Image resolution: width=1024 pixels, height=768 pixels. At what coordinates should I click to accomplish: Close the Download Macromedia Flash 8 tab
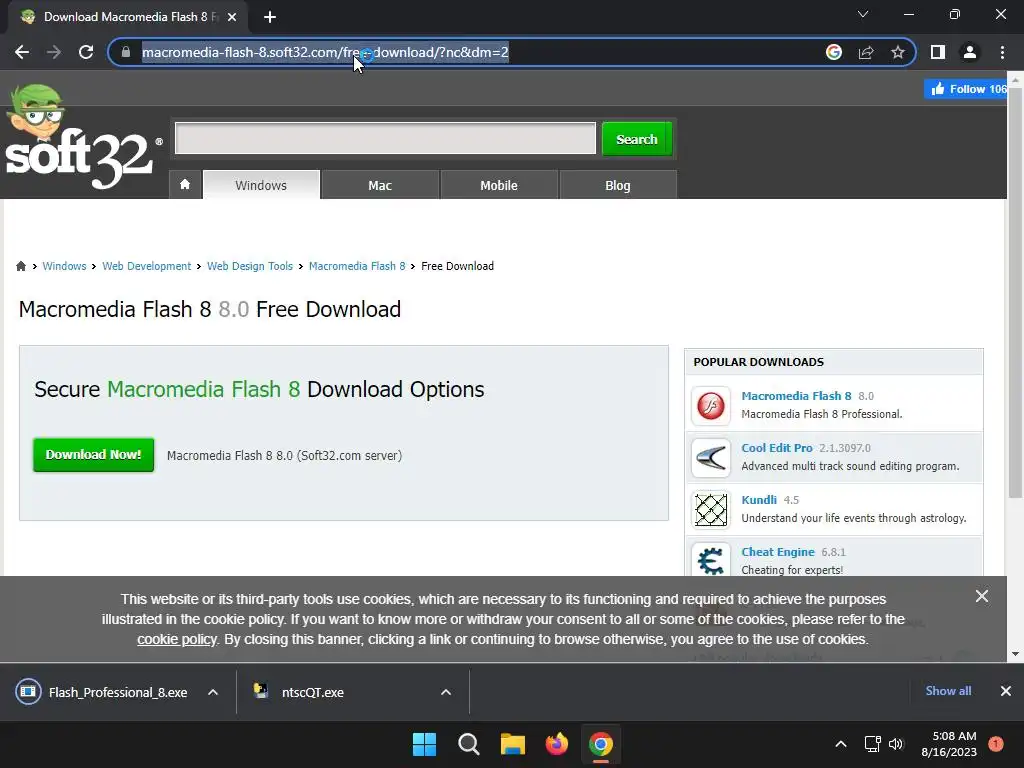232,17
